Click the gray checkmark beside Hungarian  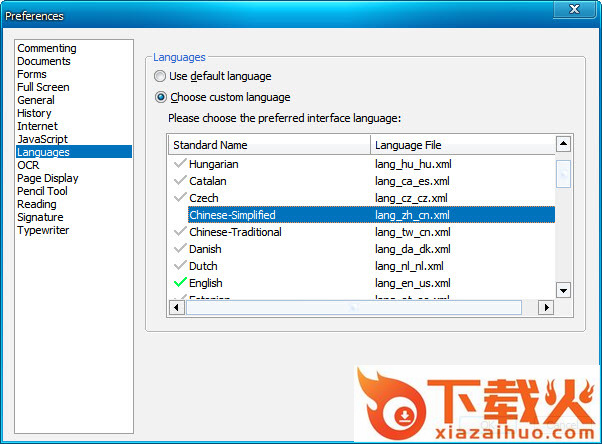click(x=179, y=164)
